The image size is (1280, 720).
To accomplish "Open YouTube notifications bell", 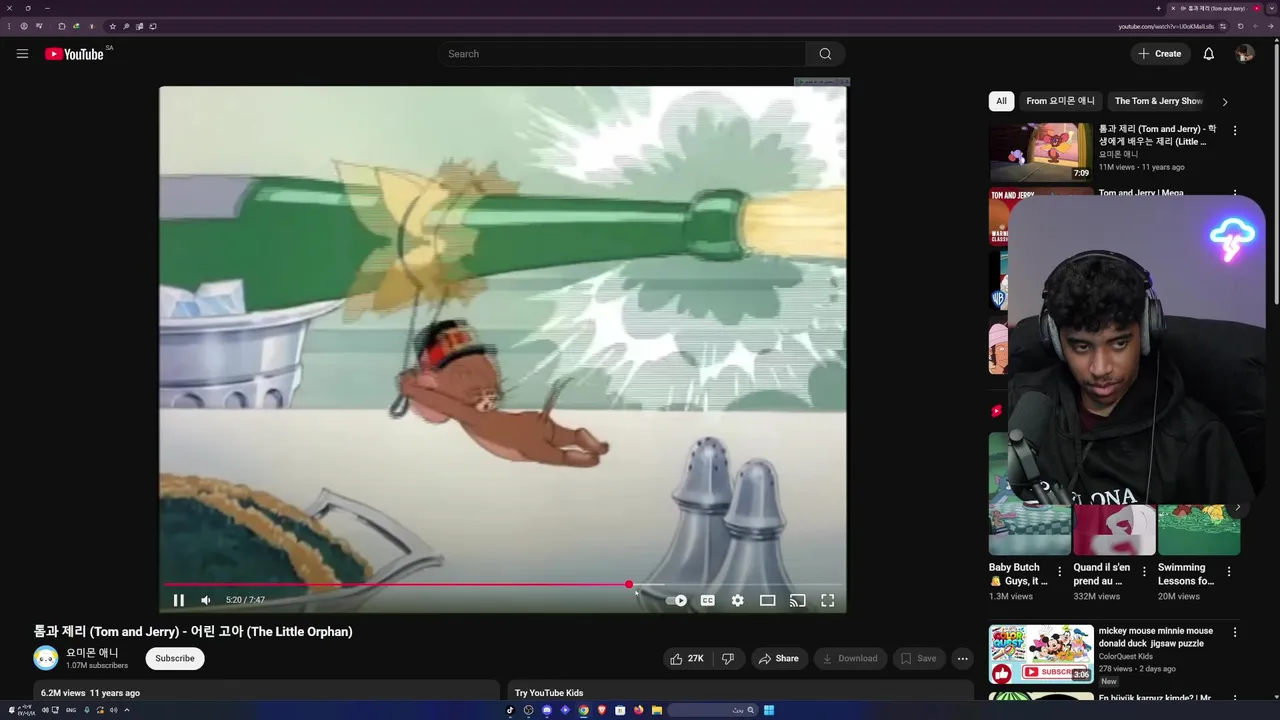I will 1208,54.
